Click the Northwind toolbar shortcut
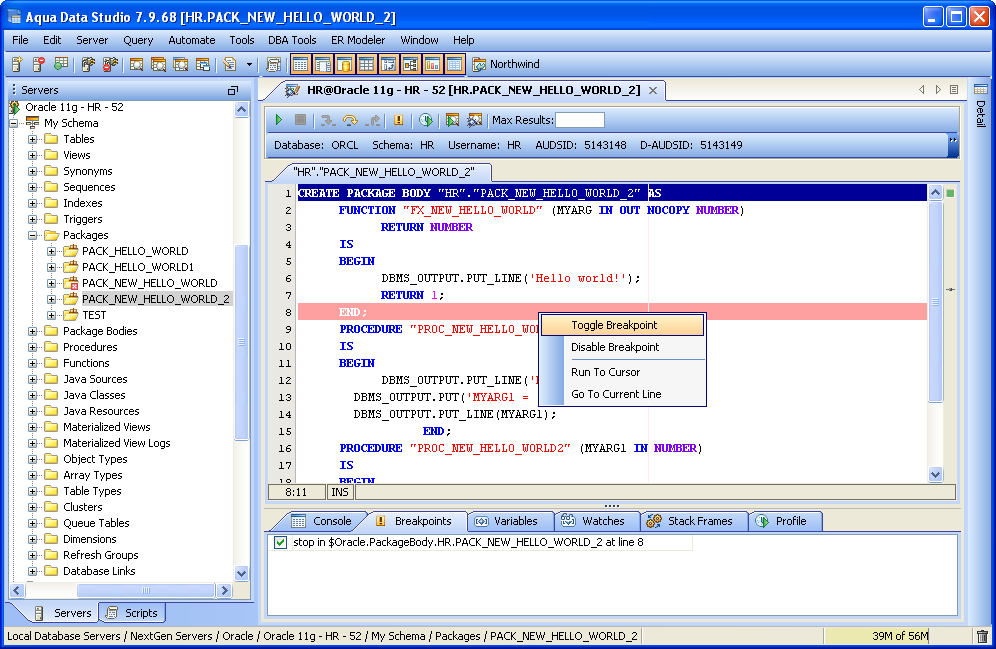 (x=506, y=65)
